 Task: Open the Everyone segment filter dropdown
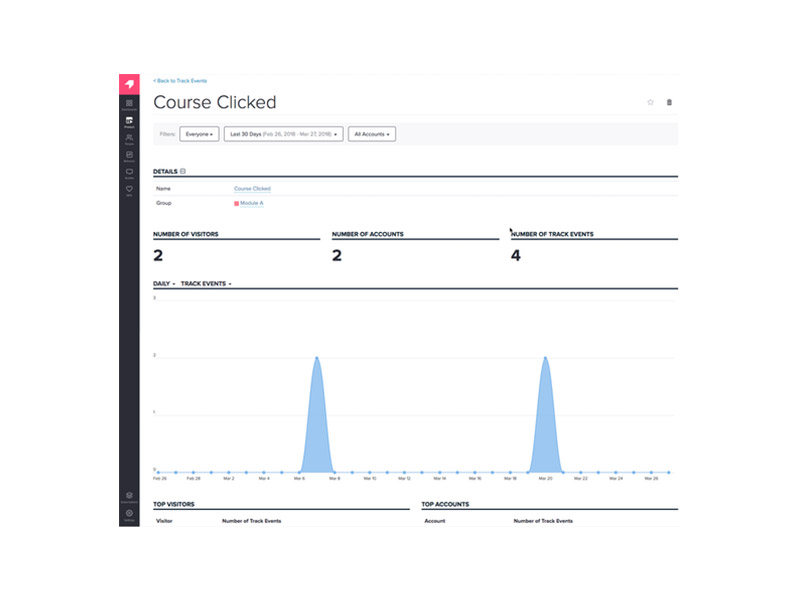[x=199, y=133]
